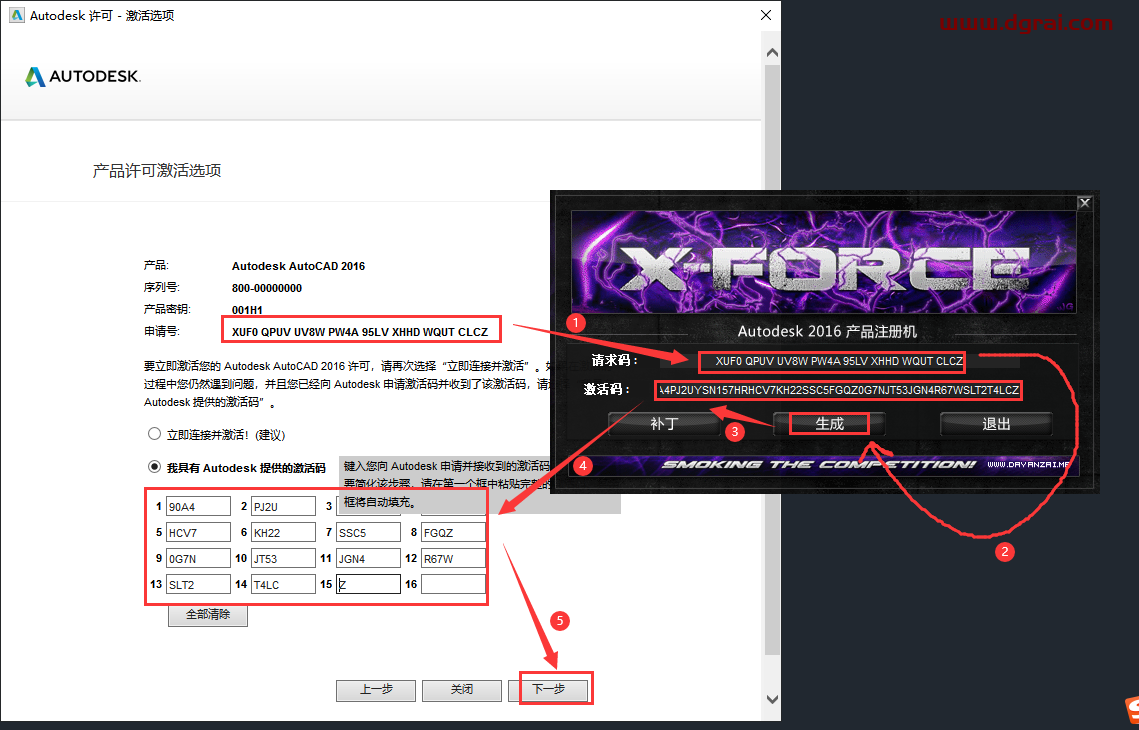
Task: Click the empty activation code field 16
Action: 453,584
